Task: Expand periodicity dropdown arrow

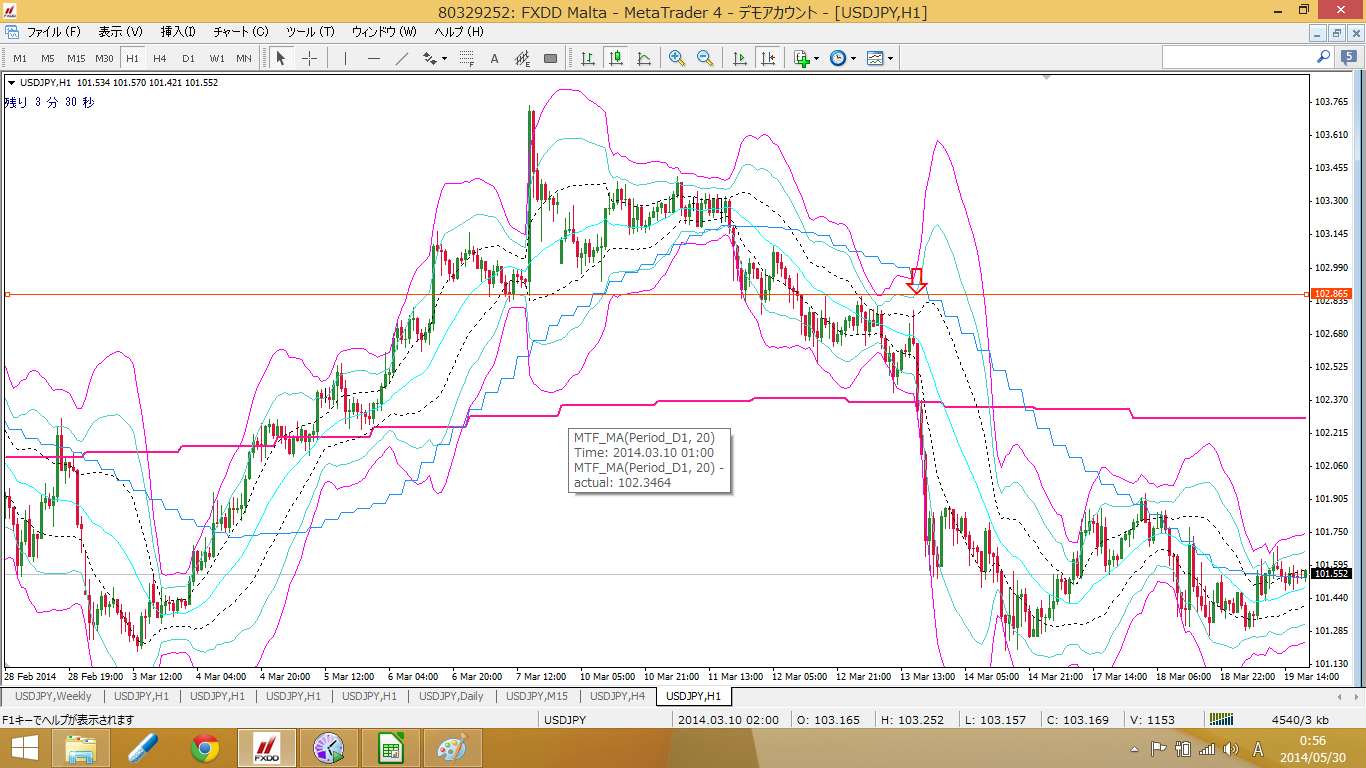Action: (853, 58)
